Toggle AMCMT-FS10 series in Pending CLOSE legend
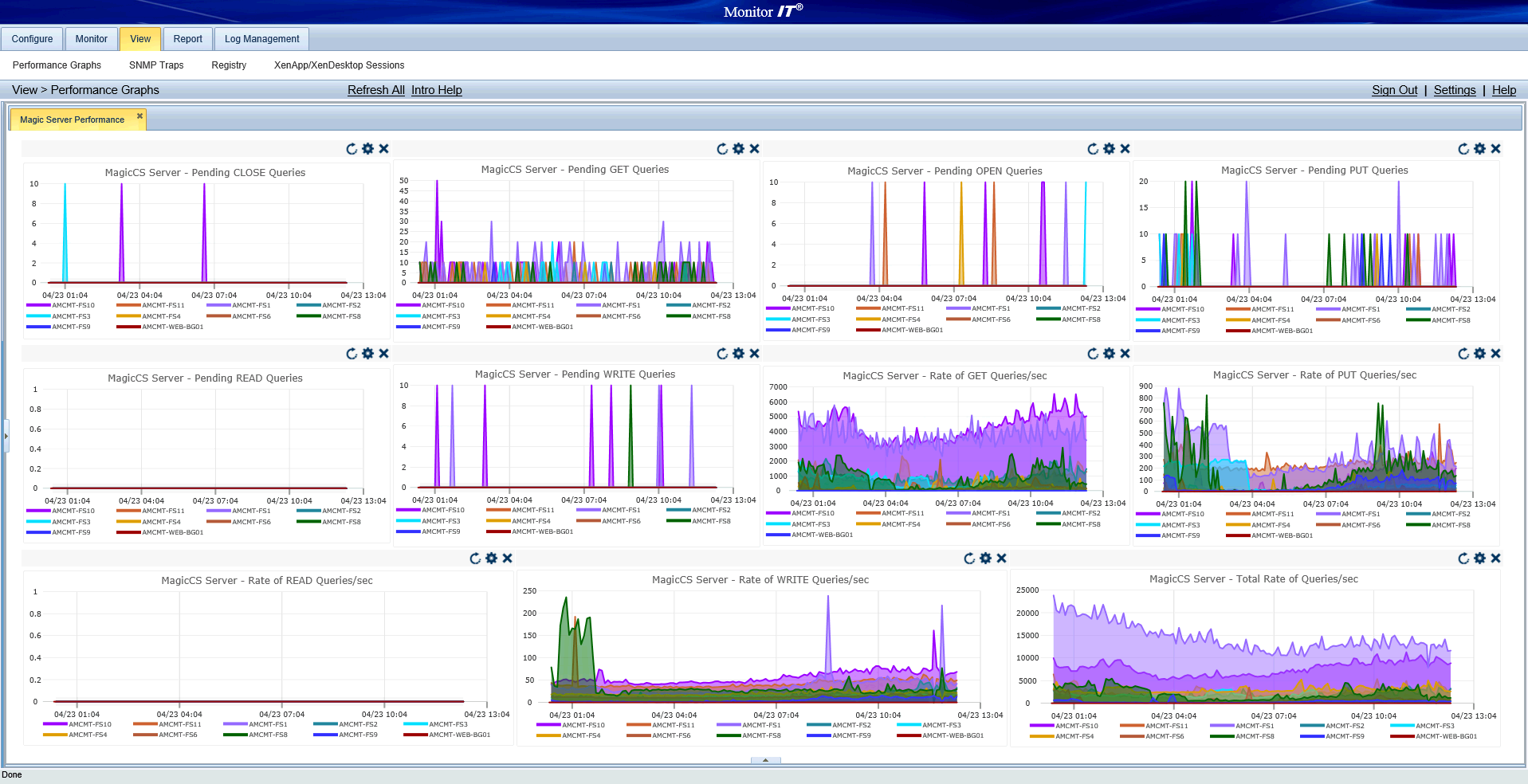 [73, 305]
